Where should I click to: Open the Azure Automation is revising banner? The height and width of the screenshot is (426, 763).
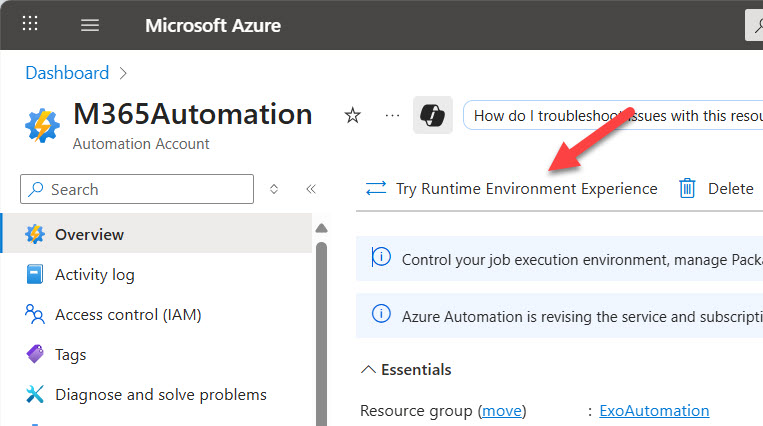(x=560, y=315)
